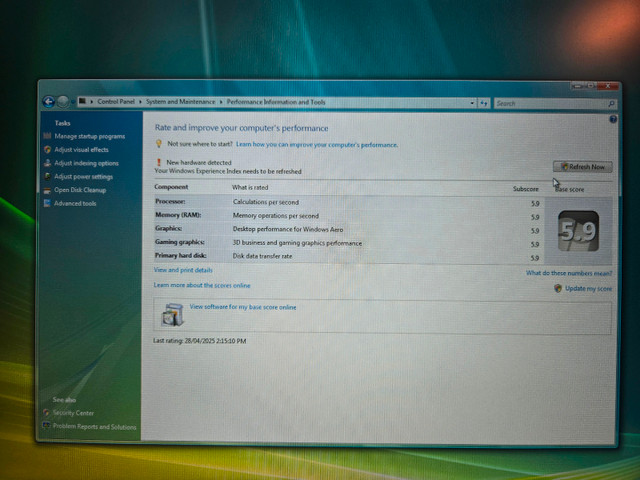
Task: Click the computer icon at address bar start
Action: (82, 101)
